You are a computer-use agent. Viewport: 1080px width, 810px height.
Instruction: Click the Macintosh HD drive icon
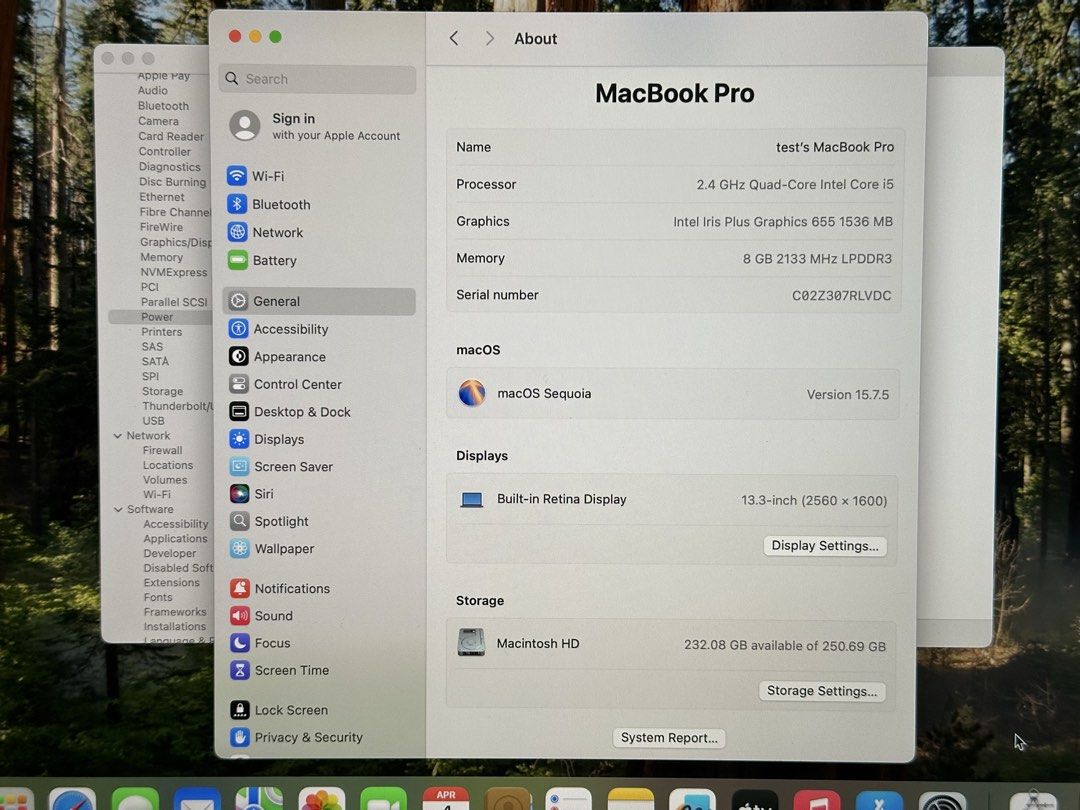[x=471, y=642]
